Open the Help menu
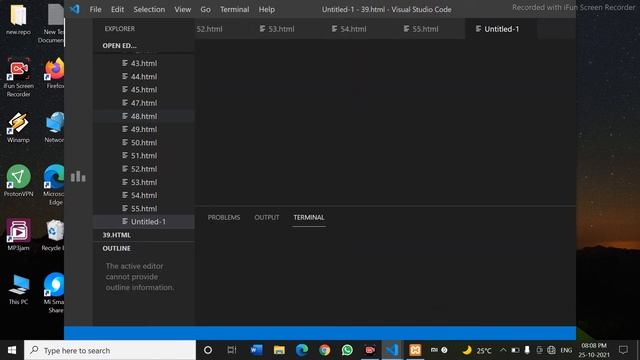This screenshot has width=640, height=360. point(267,9)
